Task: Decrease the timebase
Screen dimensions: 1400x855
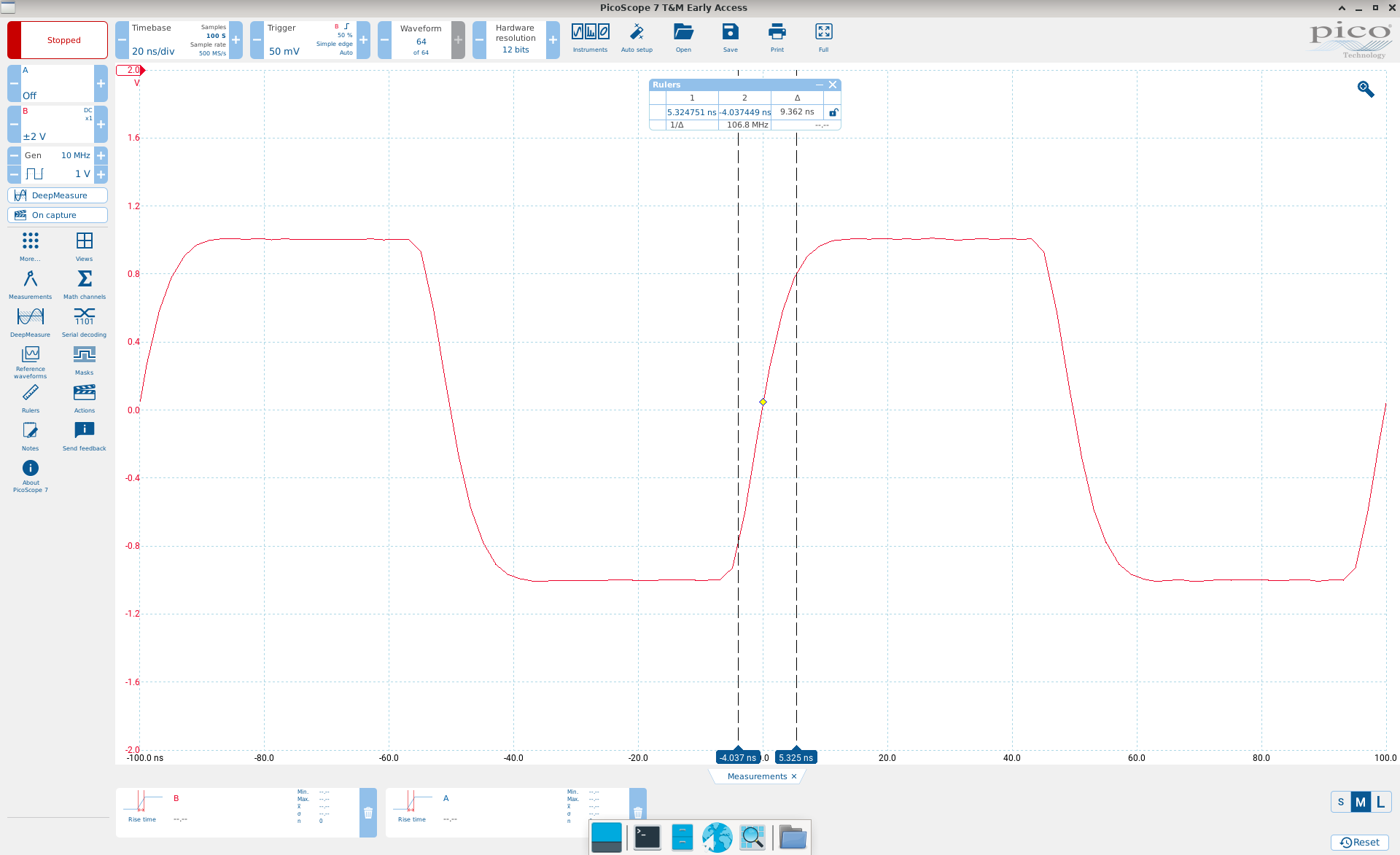Action: click(122, 40)
